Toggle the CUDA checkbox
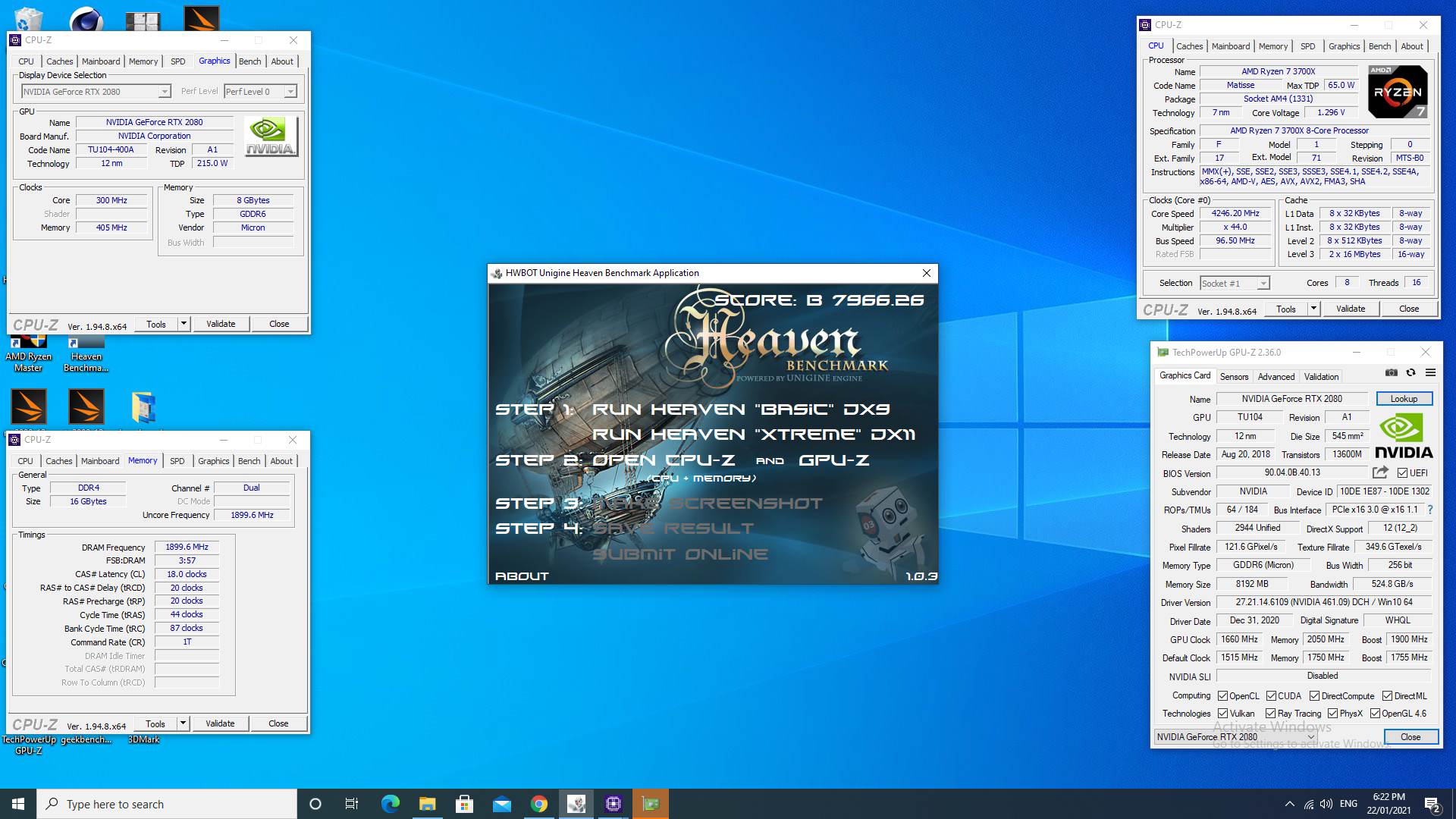The width and height of the screenshot is (1456, 819). click(x=1270, y=696)
